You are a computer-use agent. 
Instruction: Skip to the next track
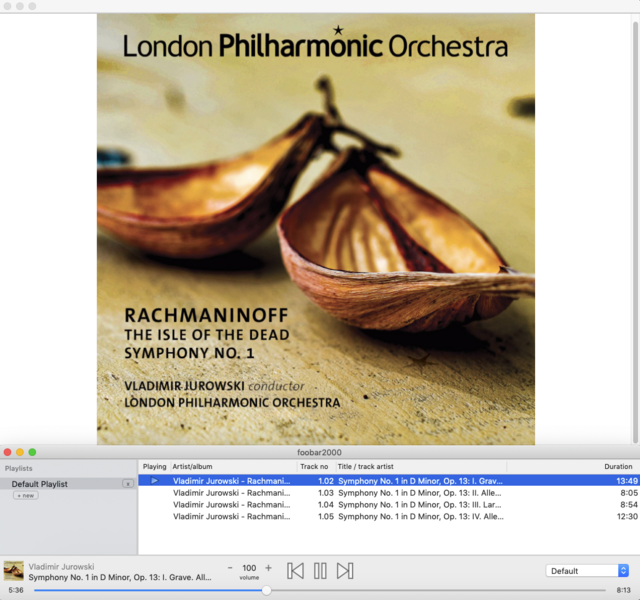pos(345,571)
